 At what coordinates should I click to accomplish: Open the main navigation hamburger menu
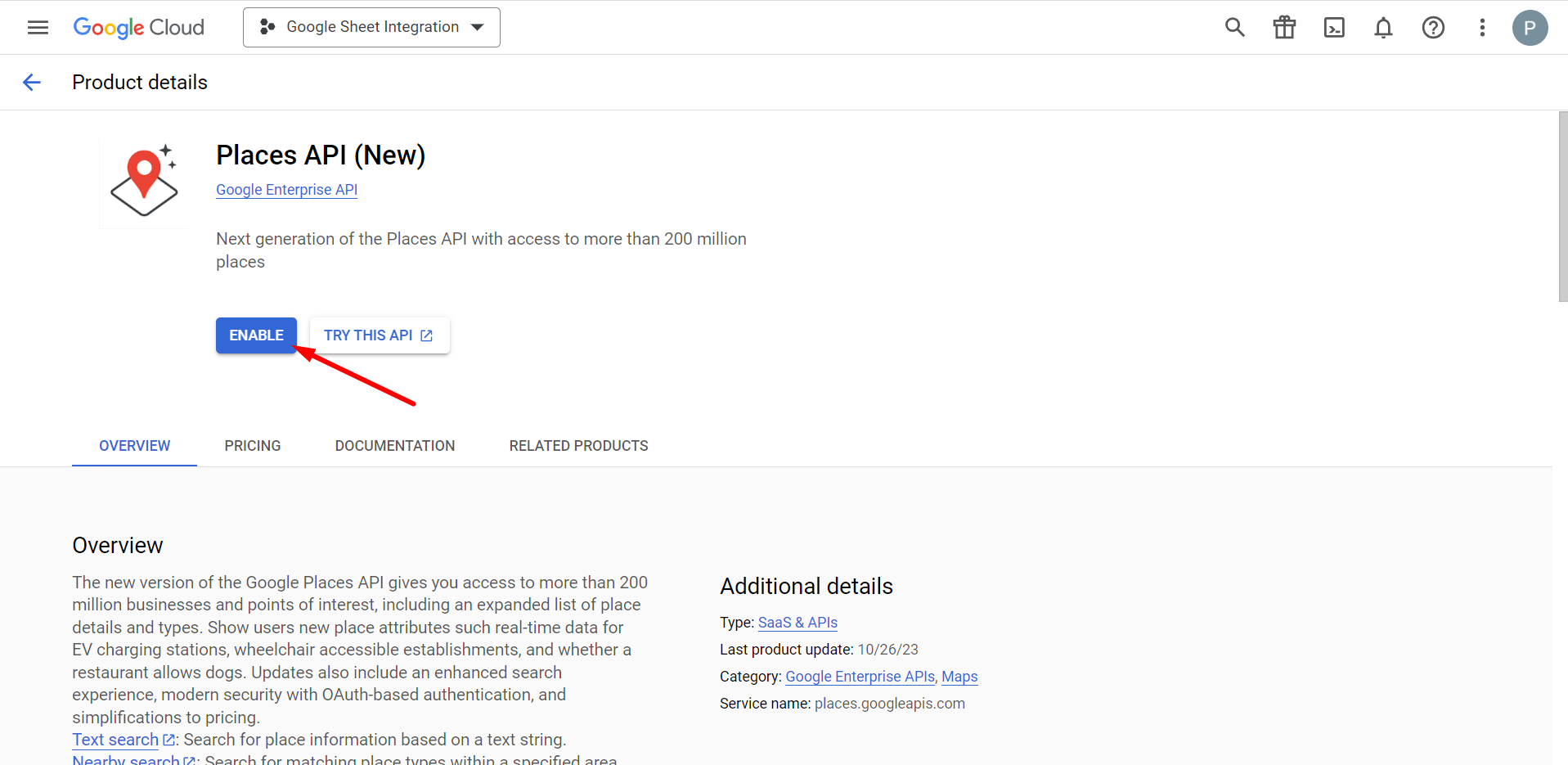pyautogui.click(x=38, y=28)
